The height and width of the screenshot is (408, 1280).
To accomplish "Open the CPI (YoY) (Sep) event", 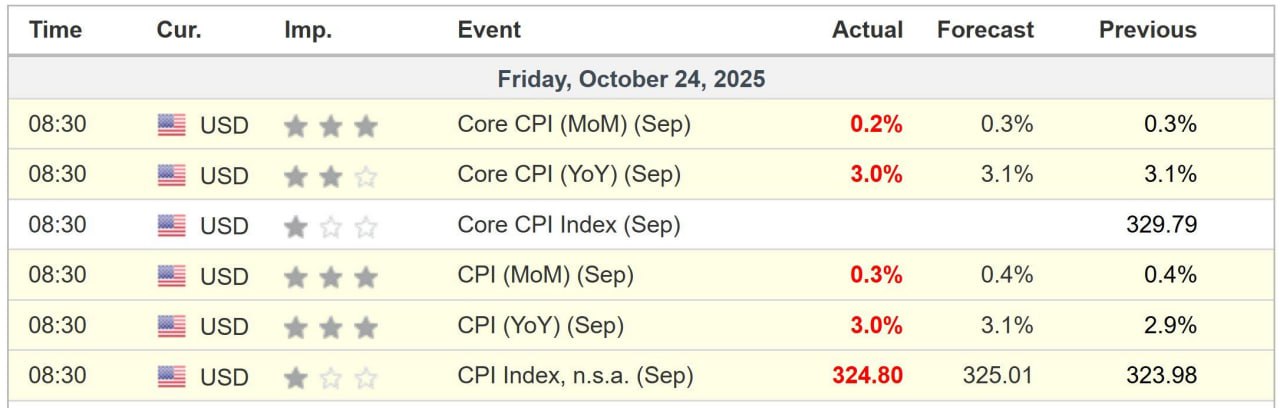I will click(540, 326).
